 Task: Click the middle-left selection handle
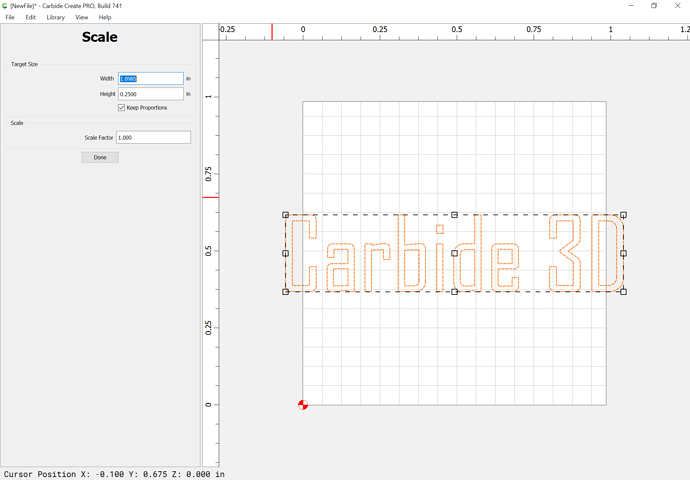point(286,253)
